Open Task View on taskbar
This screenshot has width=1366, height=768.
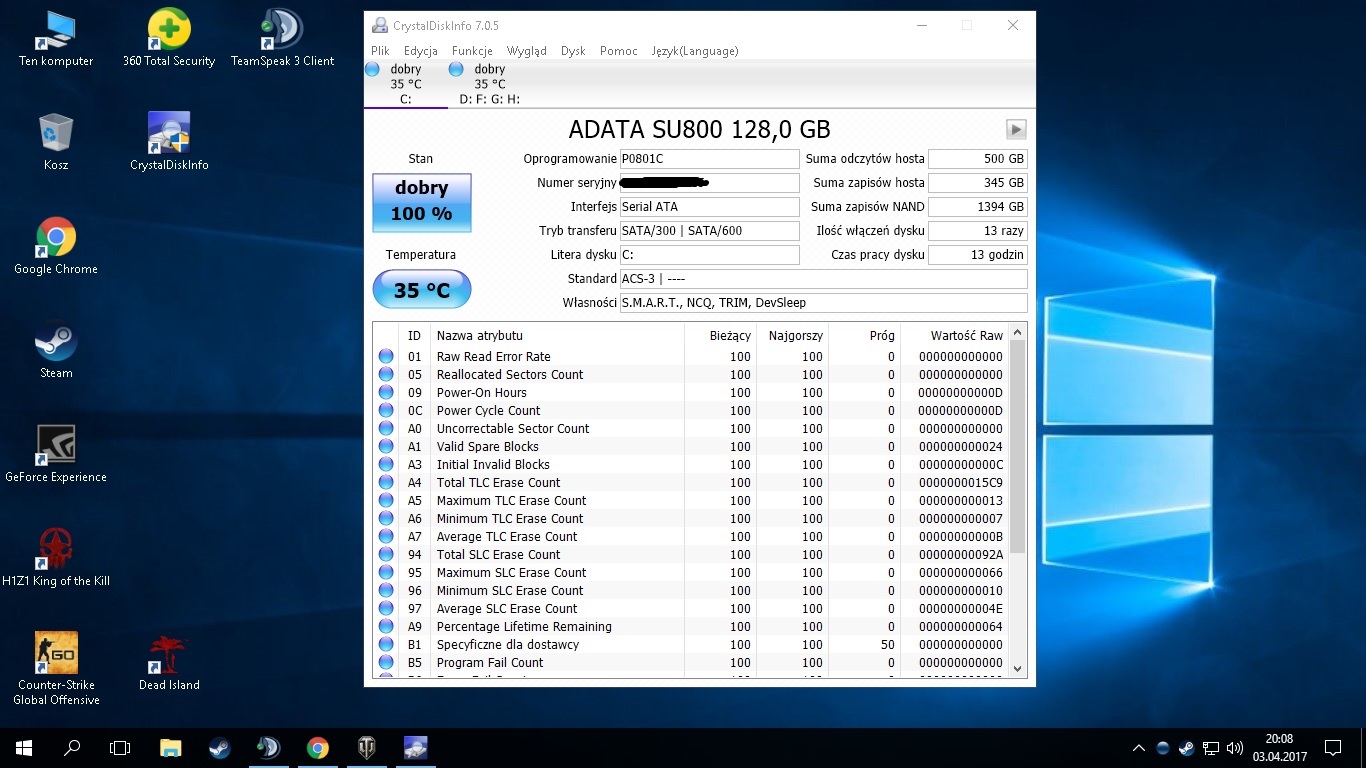click(120, 747)
